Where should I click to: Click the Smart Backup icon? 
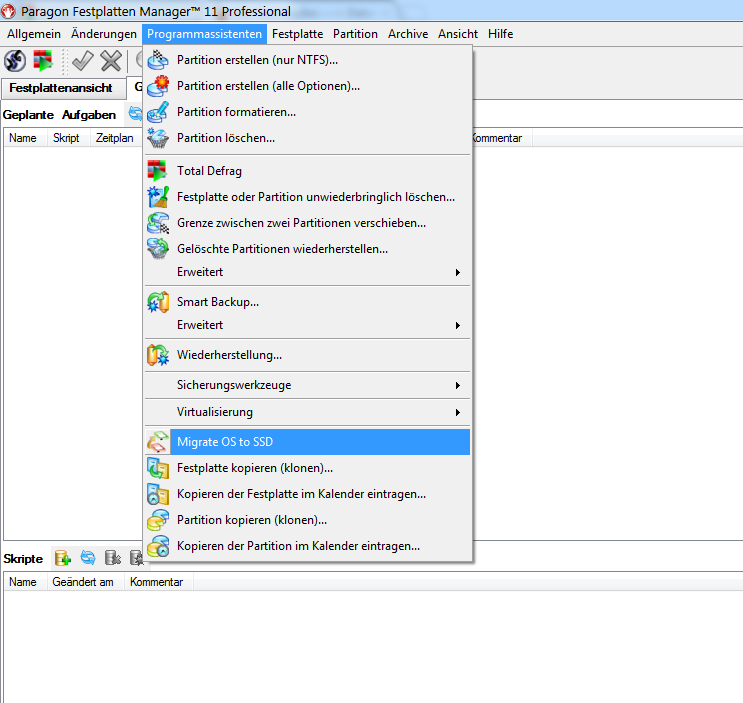pos(158,302)
